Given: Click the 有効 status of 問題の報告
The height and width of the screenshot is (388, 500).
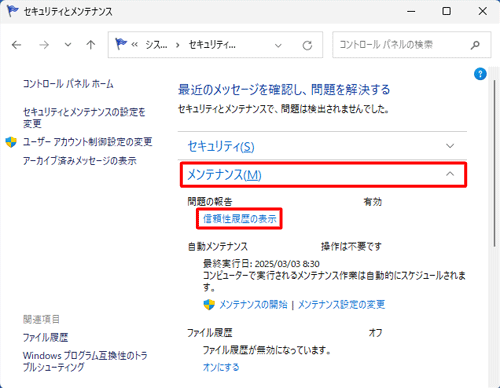Looking at the screenshot, I should pyautogui.click(x=373, y=202).
